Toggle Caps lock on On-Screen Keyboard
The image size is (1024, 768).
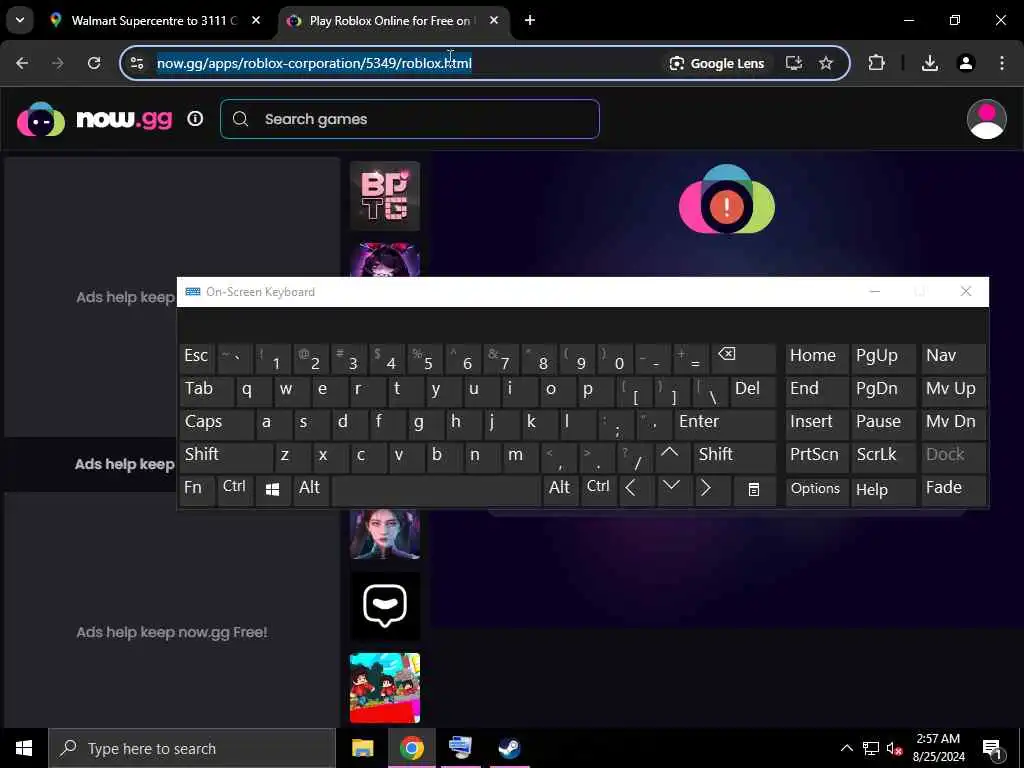pos(216,423)
